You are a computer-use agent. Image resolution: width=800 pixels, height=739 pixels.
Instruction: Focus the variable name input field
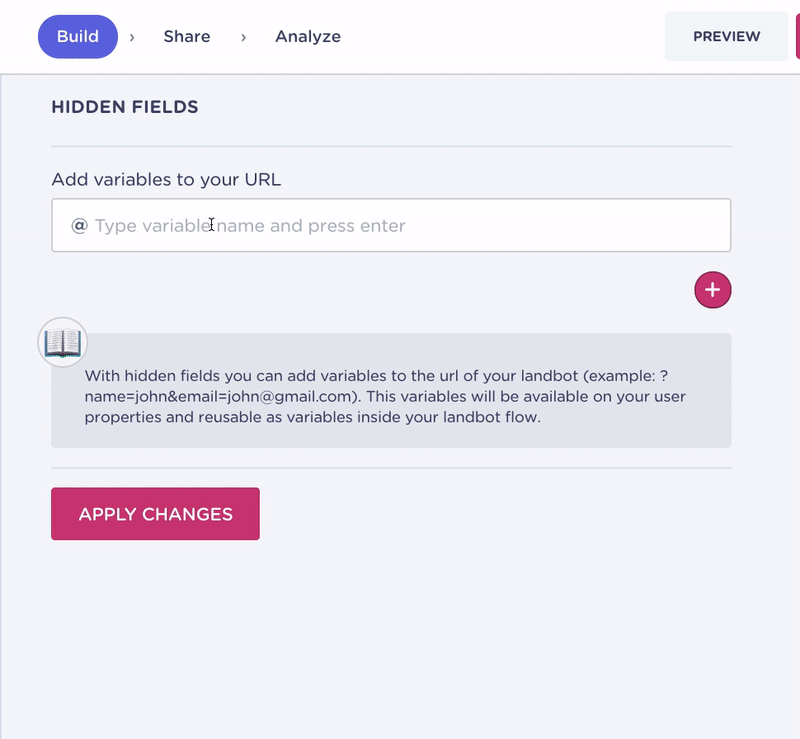[x=391, y=225]
